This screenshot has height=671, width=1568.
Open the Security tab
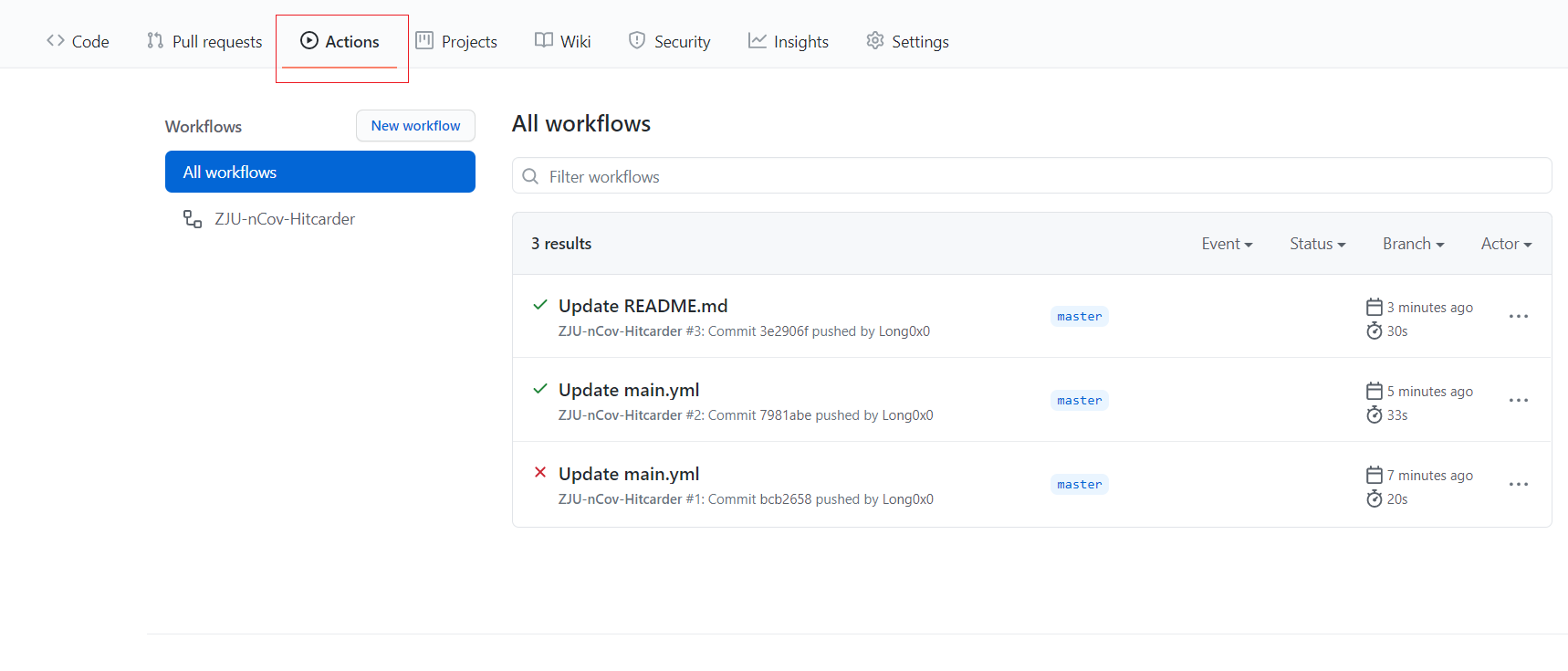point(669,42)
